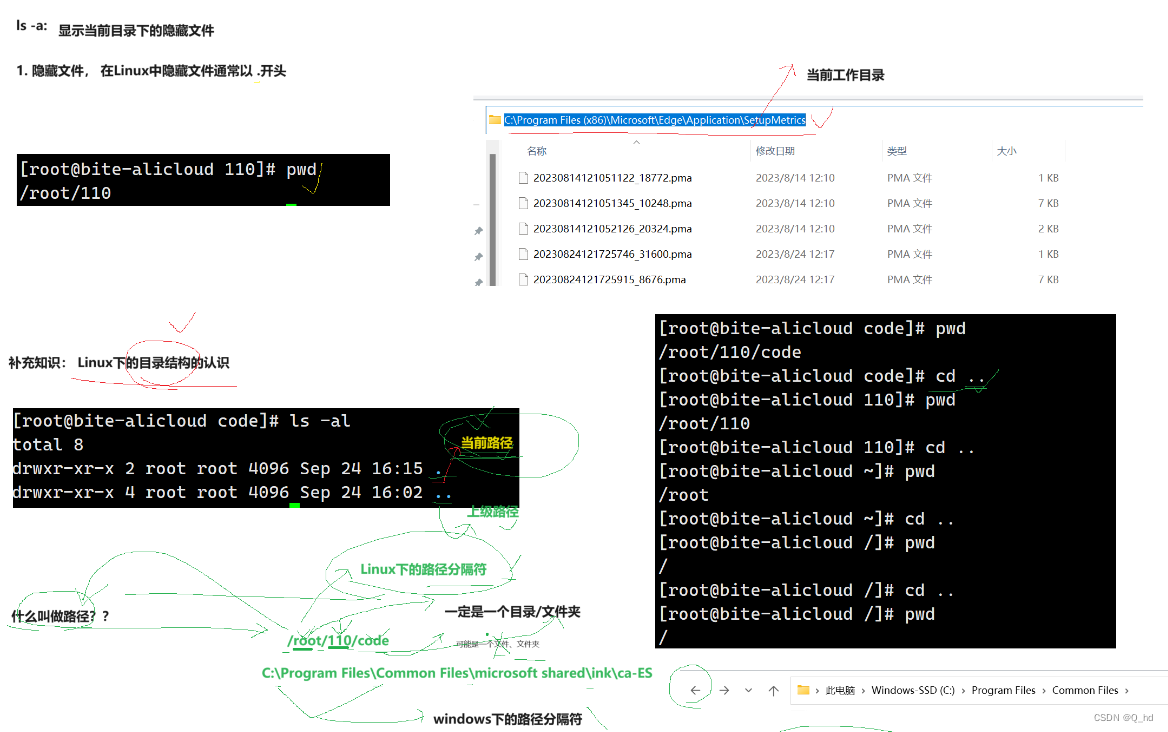Screen dimensions: 1168x732
Task: Click the 'total 8' line in the ls -al terminal
Action: [48, 445]
